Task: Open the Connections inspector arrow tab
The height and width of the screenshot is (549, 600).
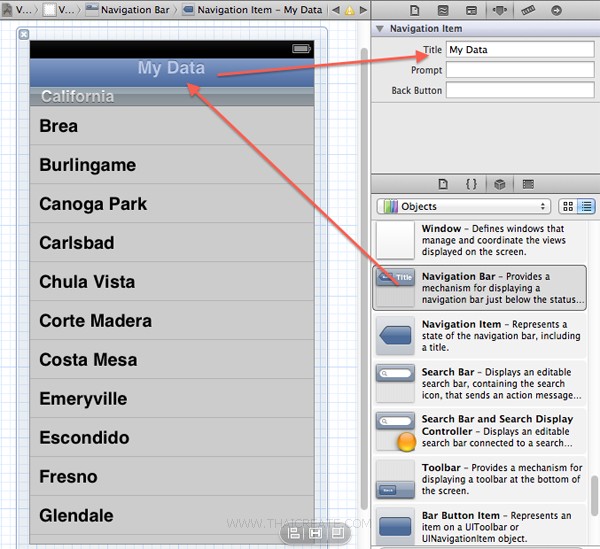Action: pos(556,10)
